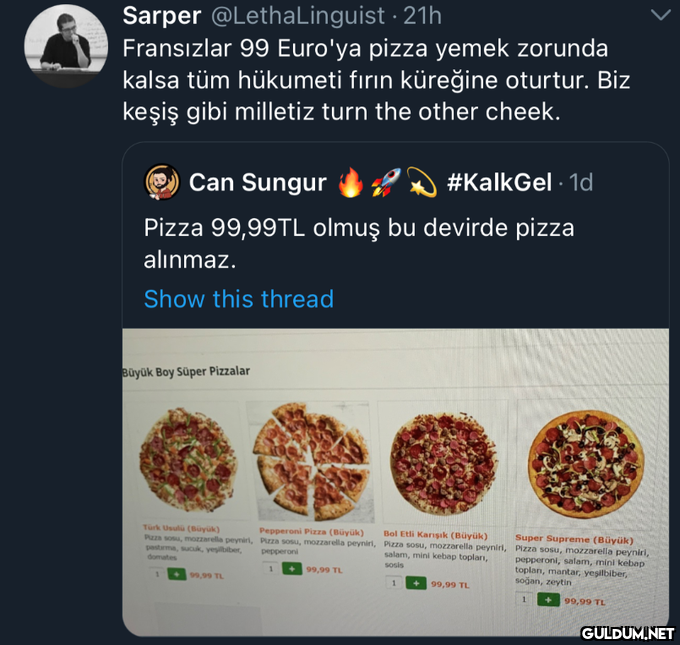Click the Super Supreme quantity box
The height and width of the screenshot is (645, 680).
tap(525, 600)
